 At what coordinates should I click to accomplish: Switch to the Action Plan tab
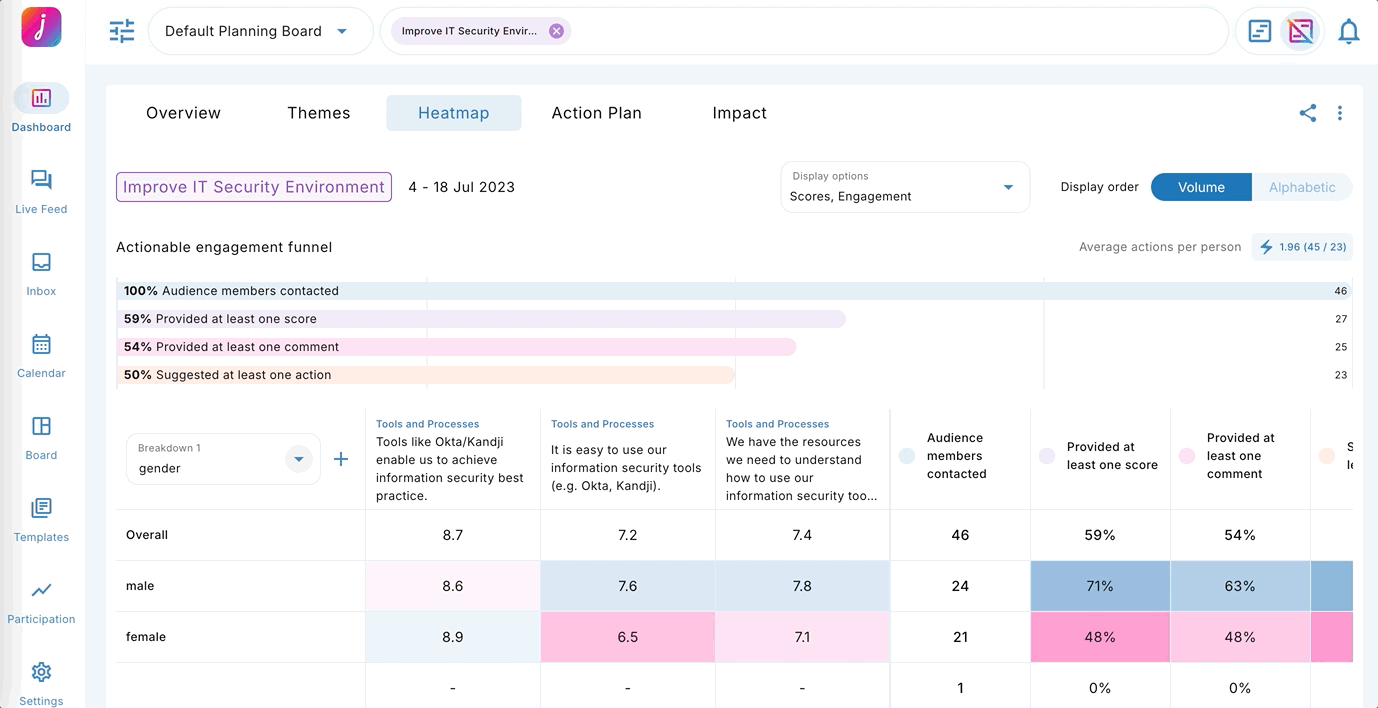coord(596,113)
